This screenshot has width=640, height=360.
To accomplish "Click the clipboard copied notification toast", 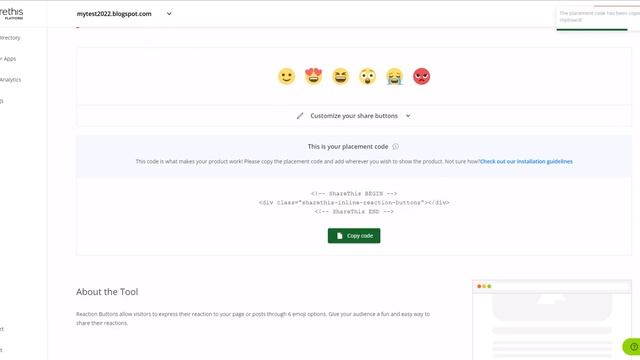I will click(598, 18).
